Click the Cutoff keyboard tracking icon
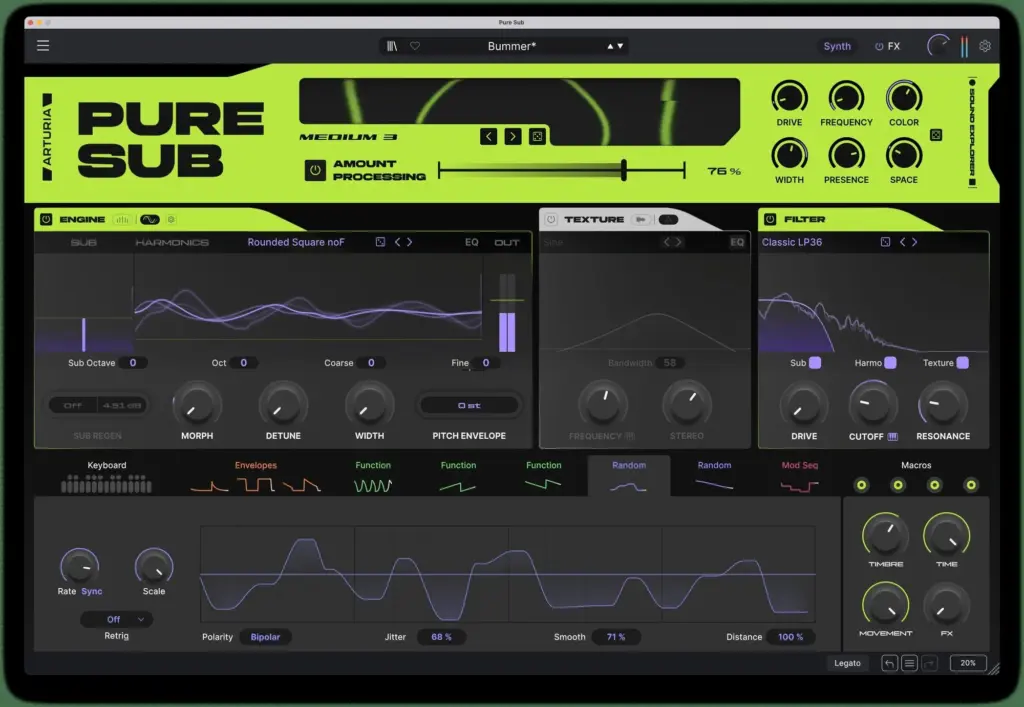The image size is (1024, 707). pyautogui.click(x=892, y=437)
